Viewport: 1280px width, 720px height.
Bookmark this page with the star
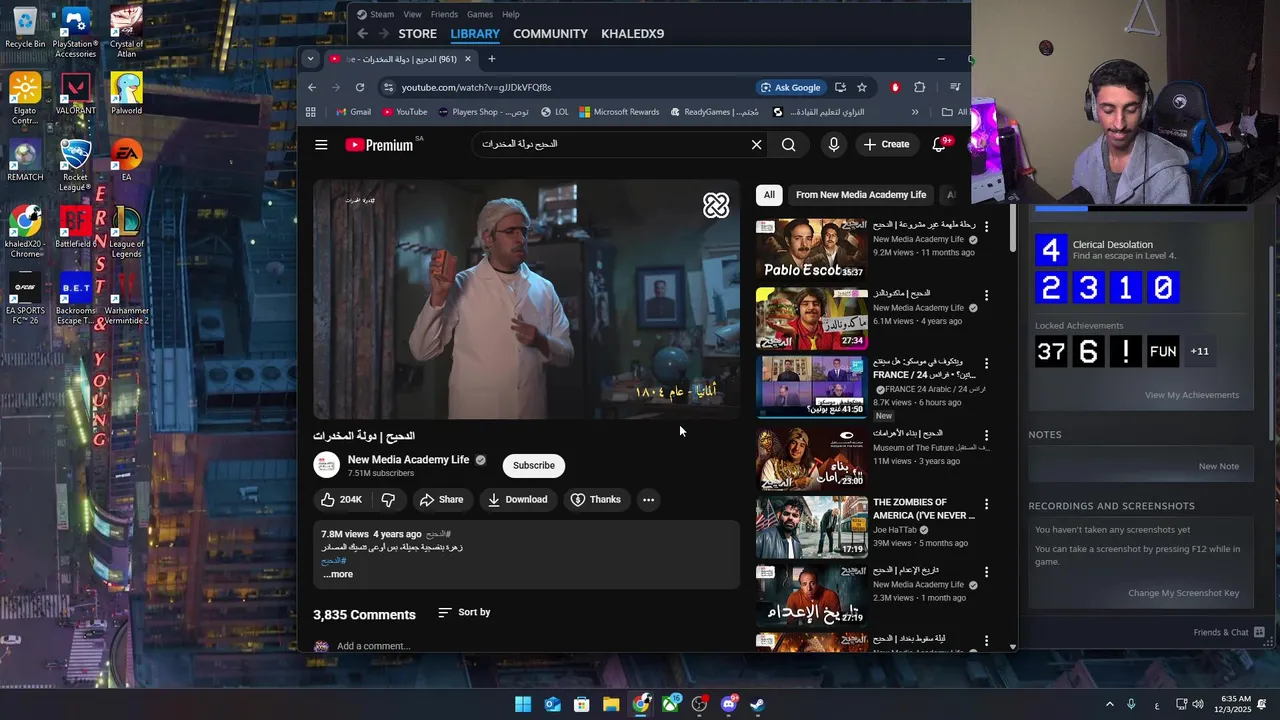(862, 87)
